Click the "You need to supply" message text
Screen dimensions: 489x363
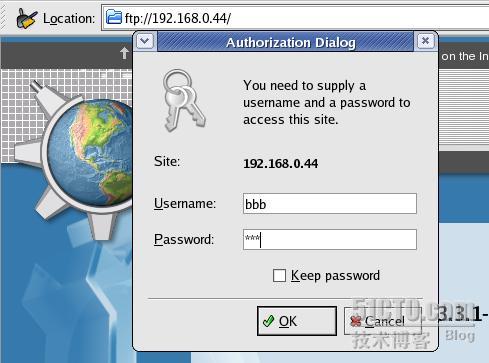(x=326, y=102)
